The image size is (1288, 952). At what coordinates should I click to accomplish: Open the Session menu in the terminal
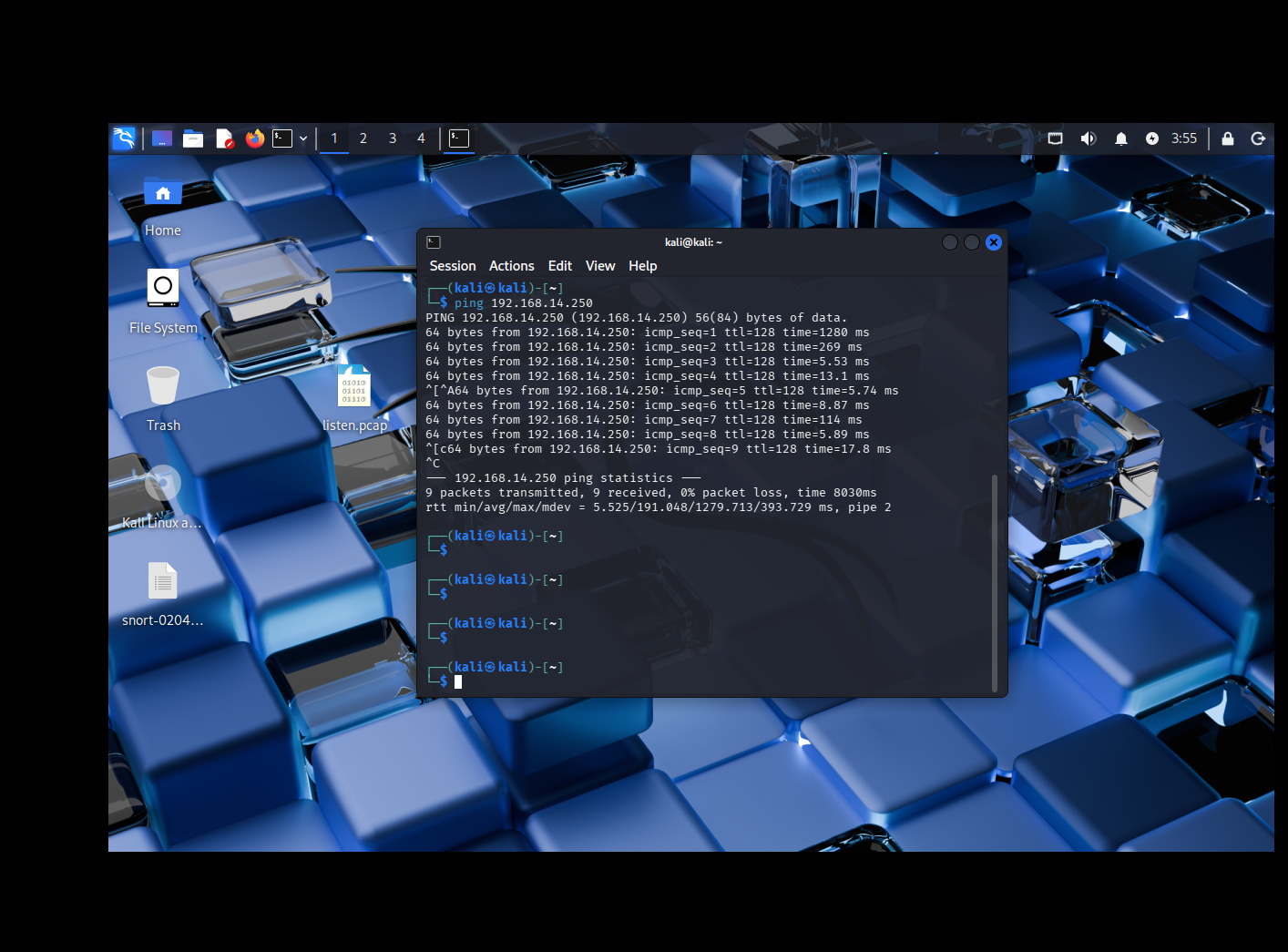click(453, 266)
